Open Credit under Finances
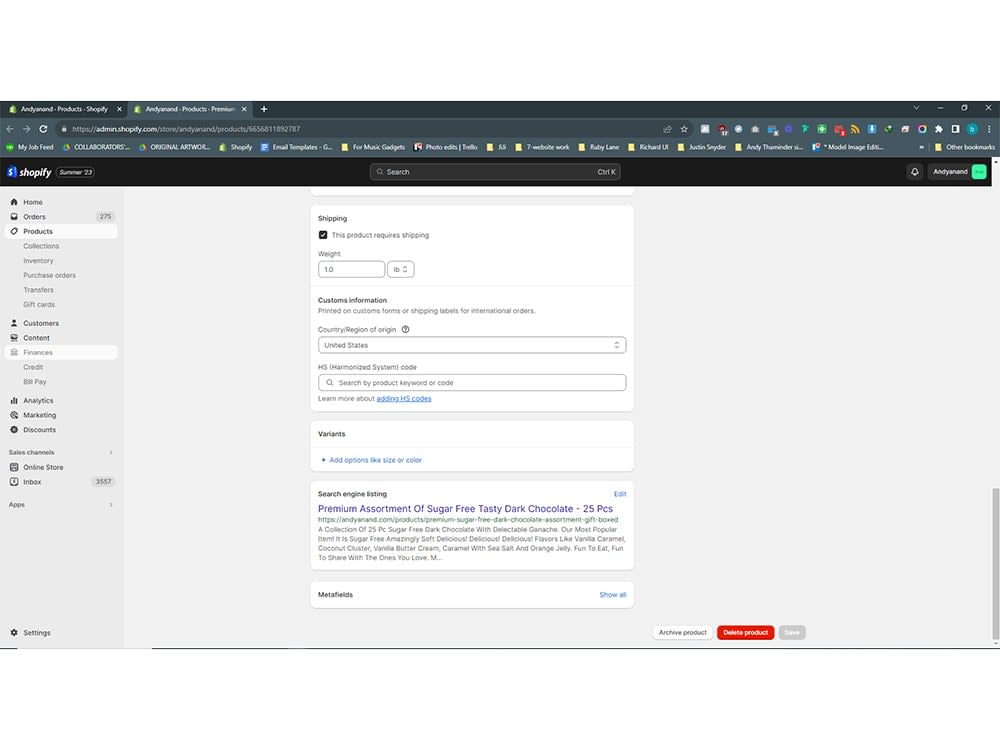Screen dimensions: 1000x750 tap(33, 367)
